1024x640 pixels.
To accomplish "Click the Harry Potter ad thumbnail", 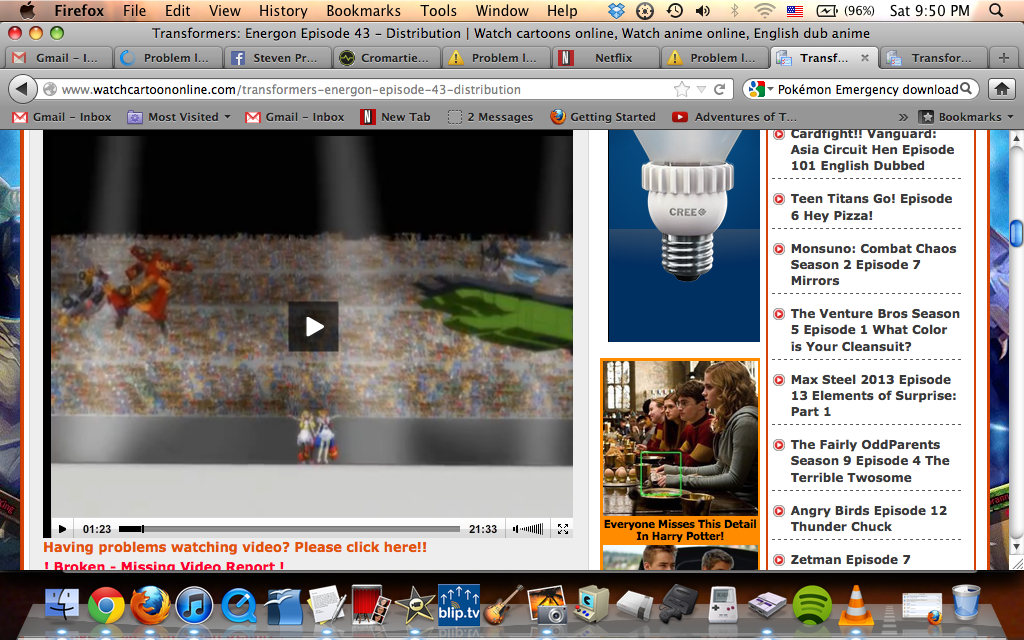I will click(680, 438).
